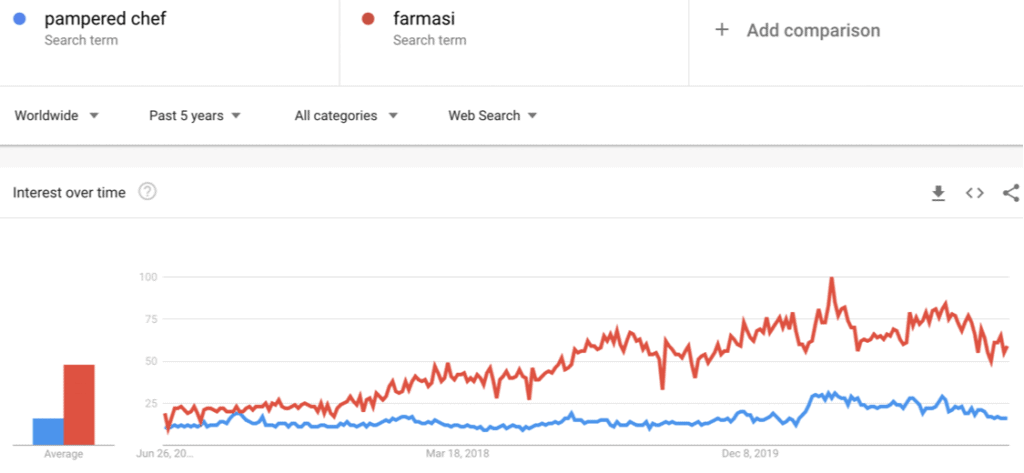Click the red dot beside farmasi
This screenshot has height=473, width=1024.
click(368, 19)
